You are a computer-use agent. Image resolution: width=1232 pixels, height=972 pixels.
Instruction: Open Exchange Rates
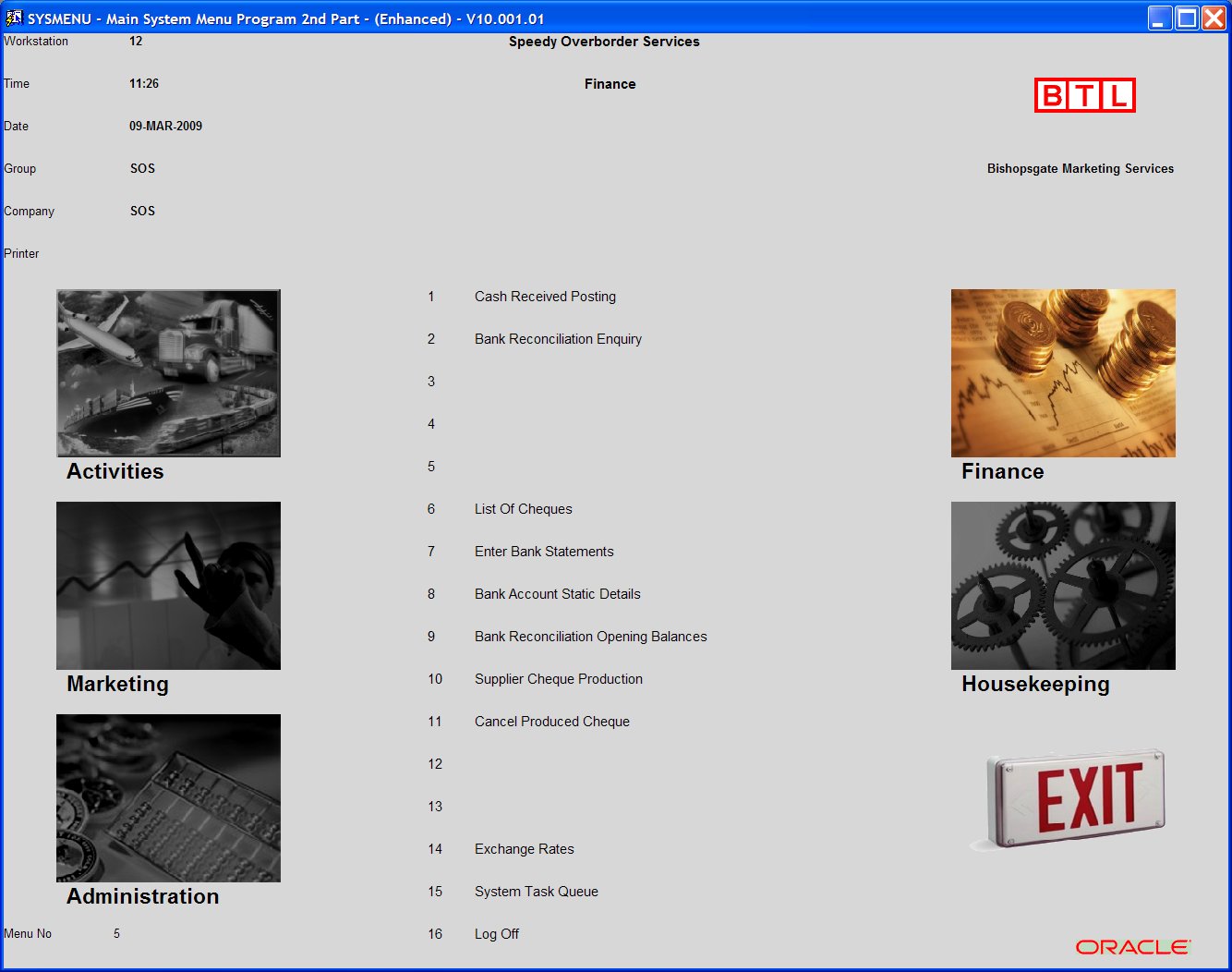click(x=525, y=849)
